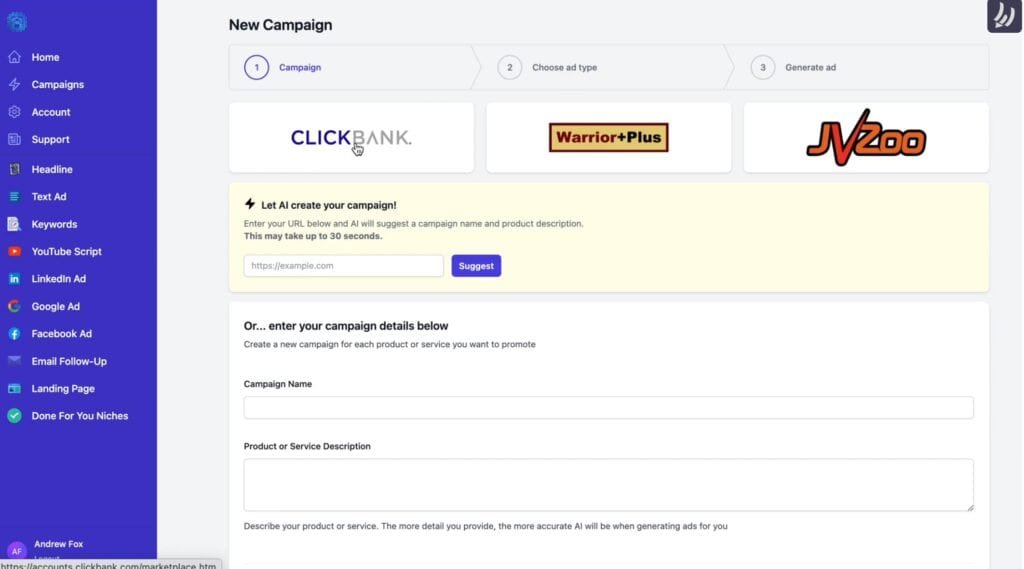Click the YouTube Script icon

pos(14,252)
